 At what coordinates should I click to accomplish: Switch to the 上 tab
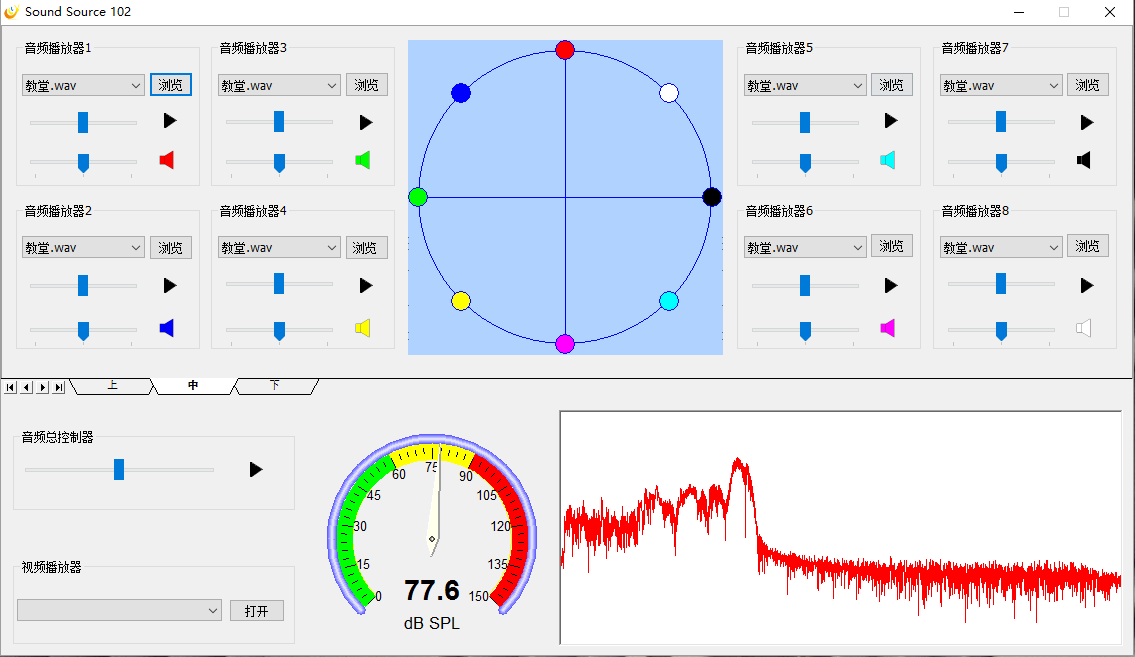point(112,386)
